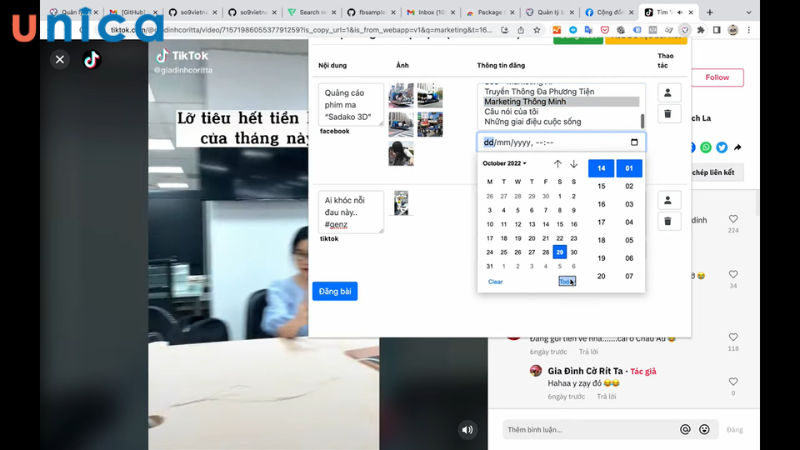Click the dd/mm/yyyy date-time input field

(x=561, y=142)
